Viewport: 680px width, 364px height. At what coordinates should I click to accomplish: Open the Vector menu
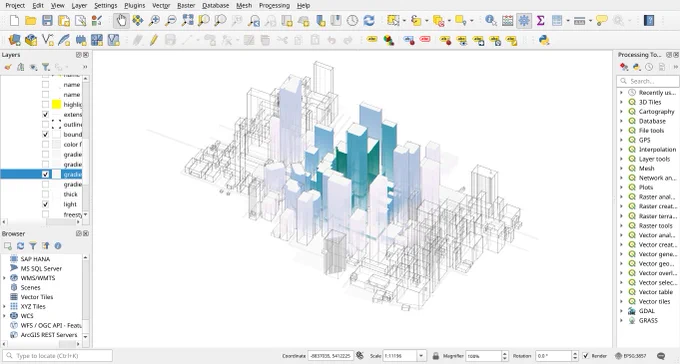[x=161, y=6]
